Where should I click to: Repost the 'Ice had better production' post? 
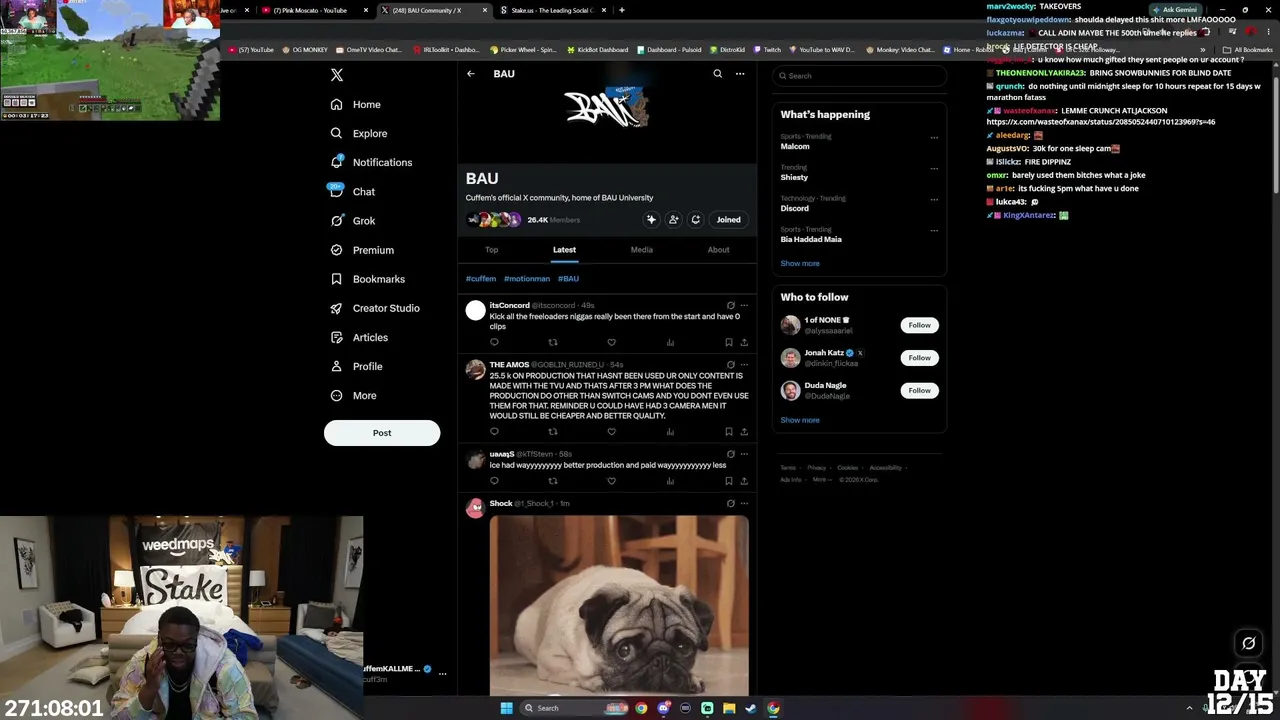553,481
